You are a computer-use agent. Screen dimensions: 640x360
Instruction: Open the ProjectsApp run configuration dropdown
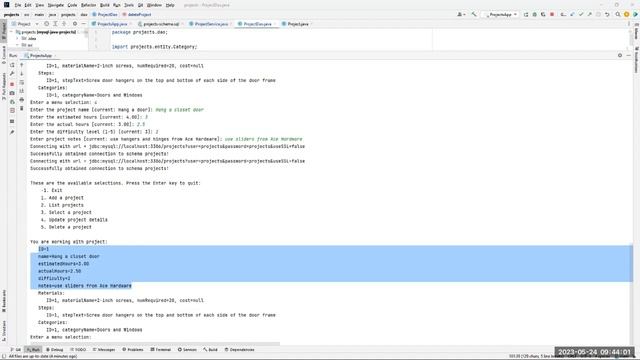[501, 14]
